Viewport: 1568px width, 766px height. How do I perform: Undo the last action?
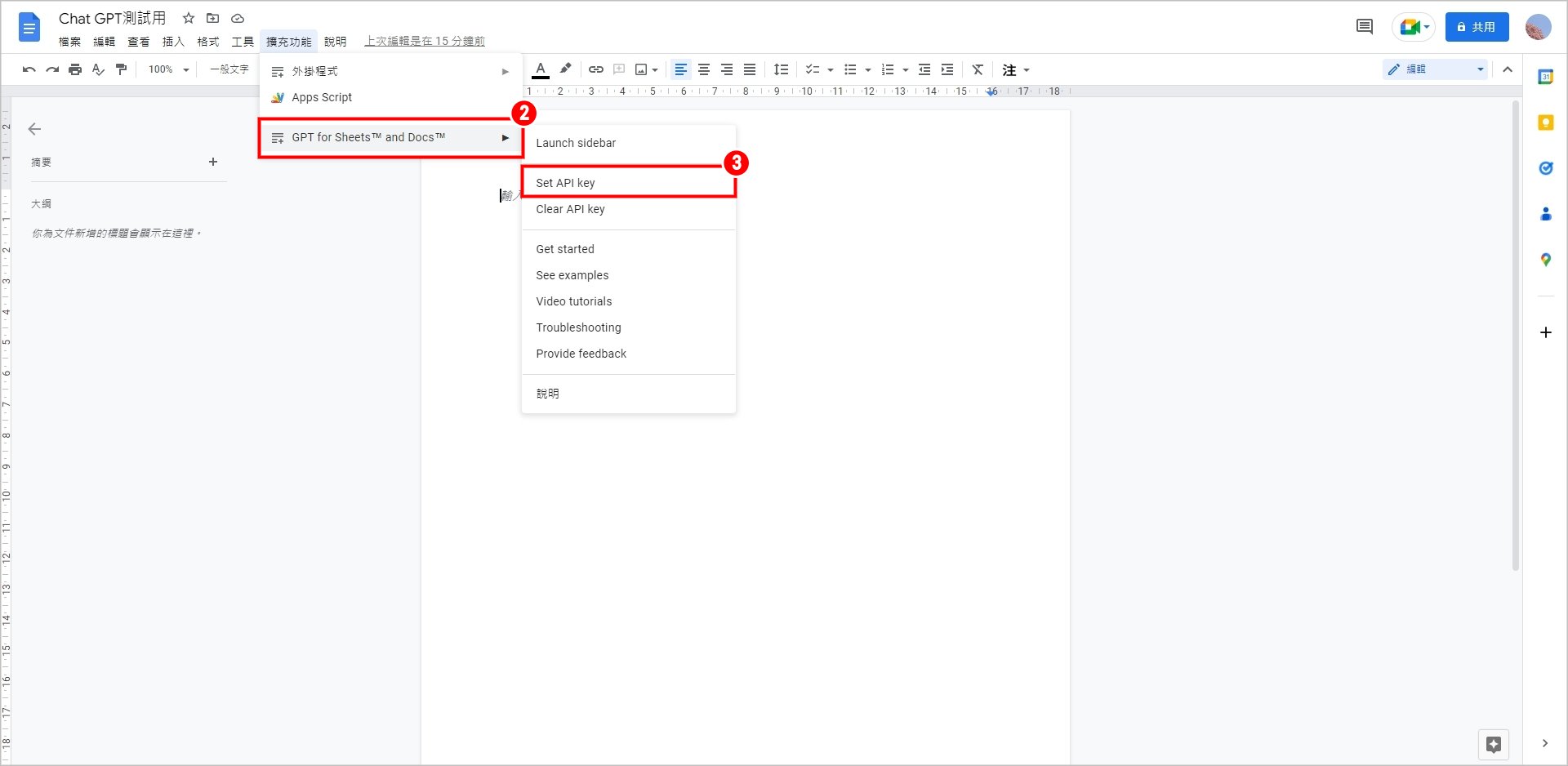(x=29, y=69)
